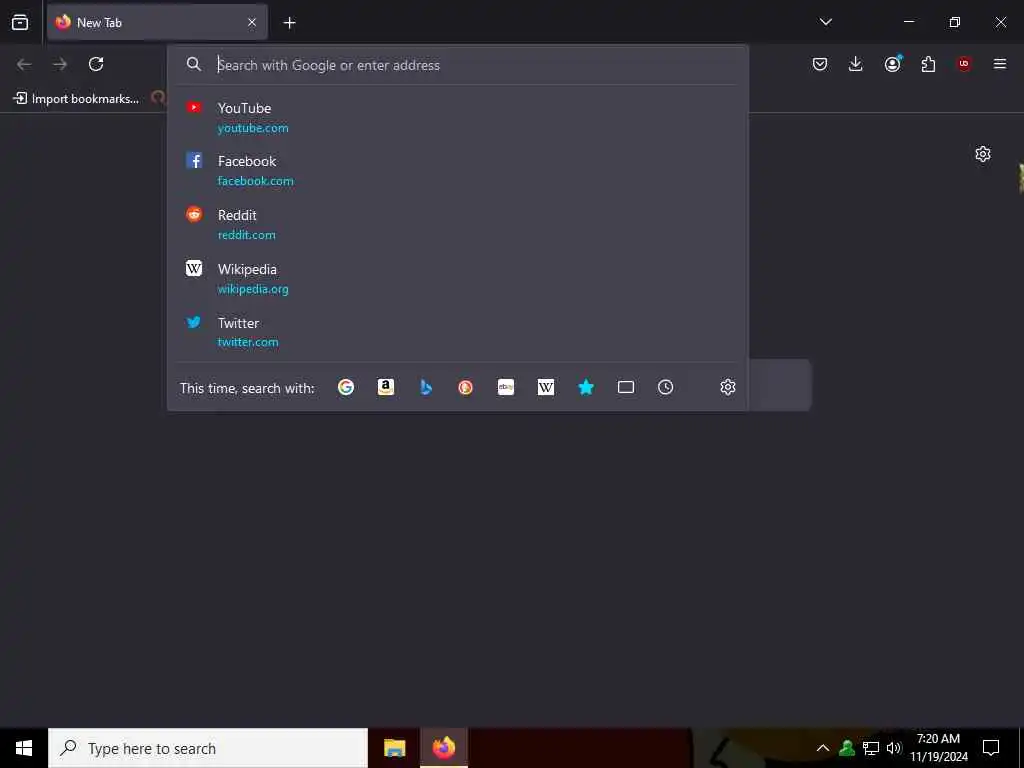
Task: Open the Firefox application menu
Action: [x=1000, y=64]
